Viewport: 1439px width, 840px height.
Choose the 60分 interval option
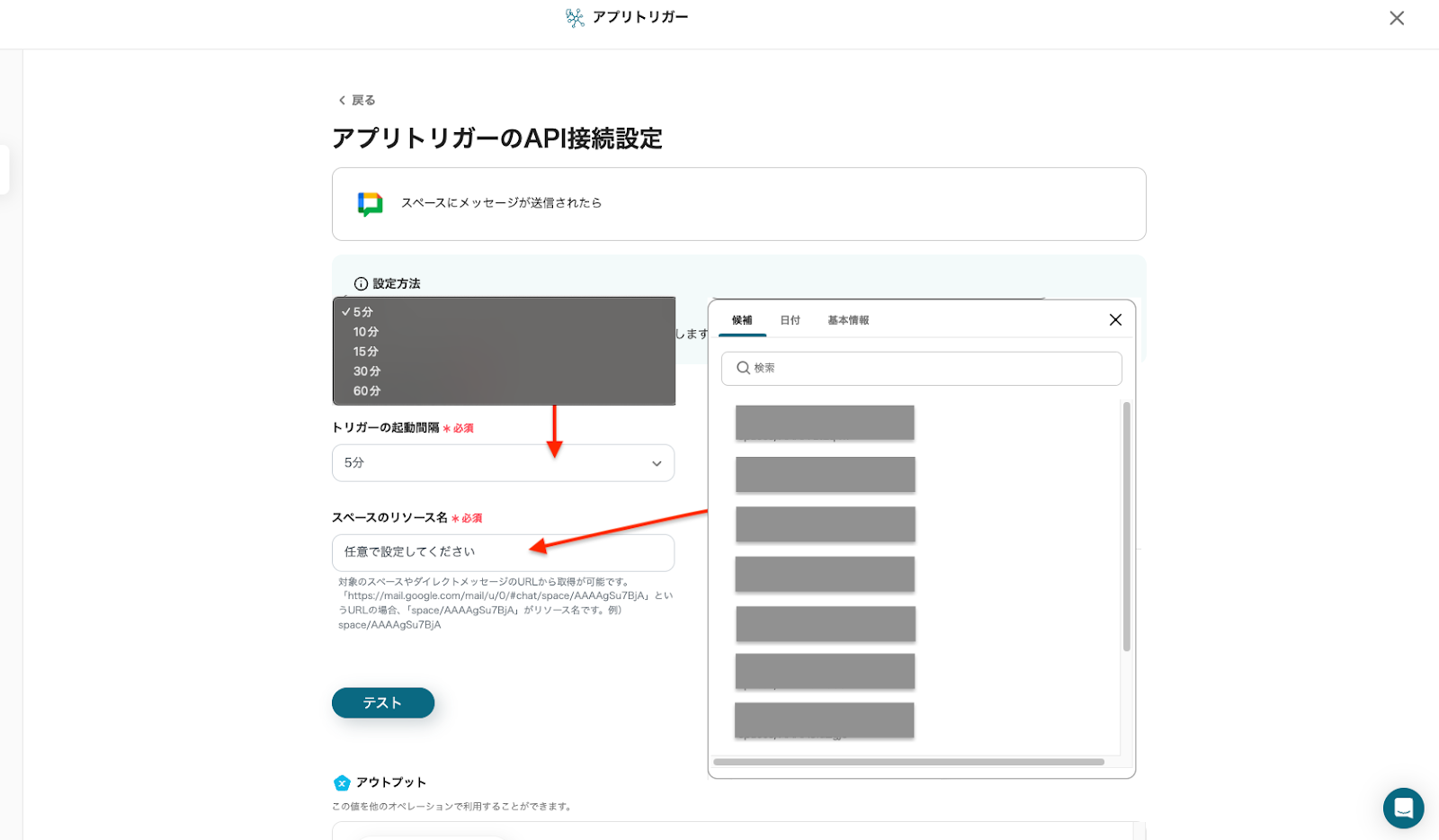367,391
